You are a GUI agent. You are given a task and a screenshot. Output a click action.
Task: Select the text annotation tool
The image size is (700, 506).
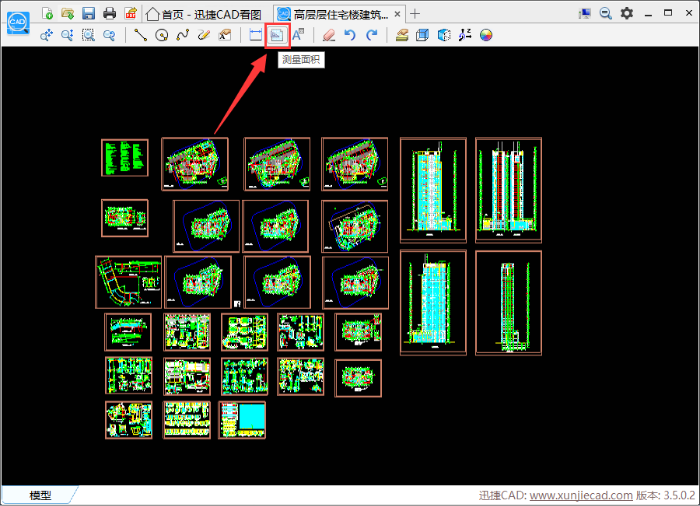click(x=298, y=35)
